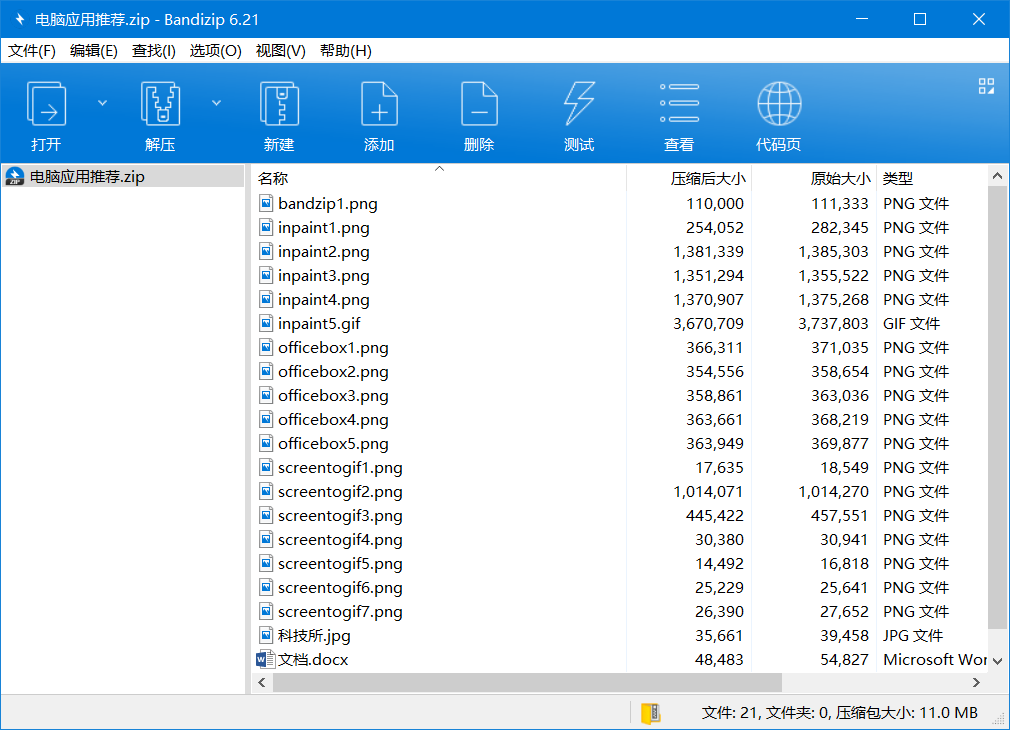Open the 视图(V) menu

(280, 51)
